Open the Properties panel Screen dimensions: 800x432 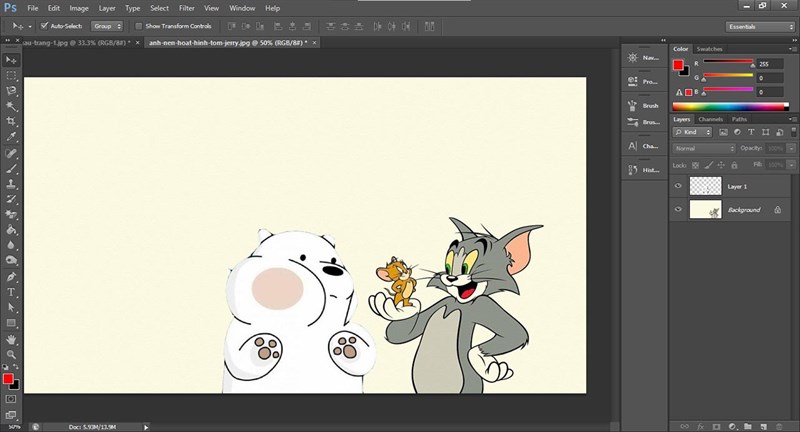click(644, 82)
